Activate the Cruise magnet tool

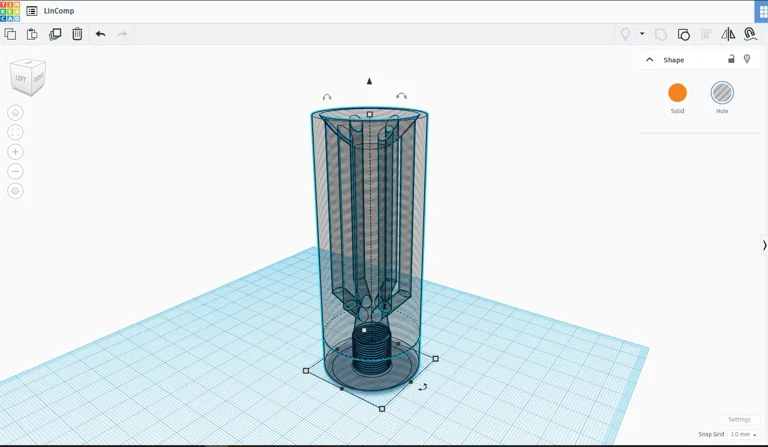[x=750, y=34]
